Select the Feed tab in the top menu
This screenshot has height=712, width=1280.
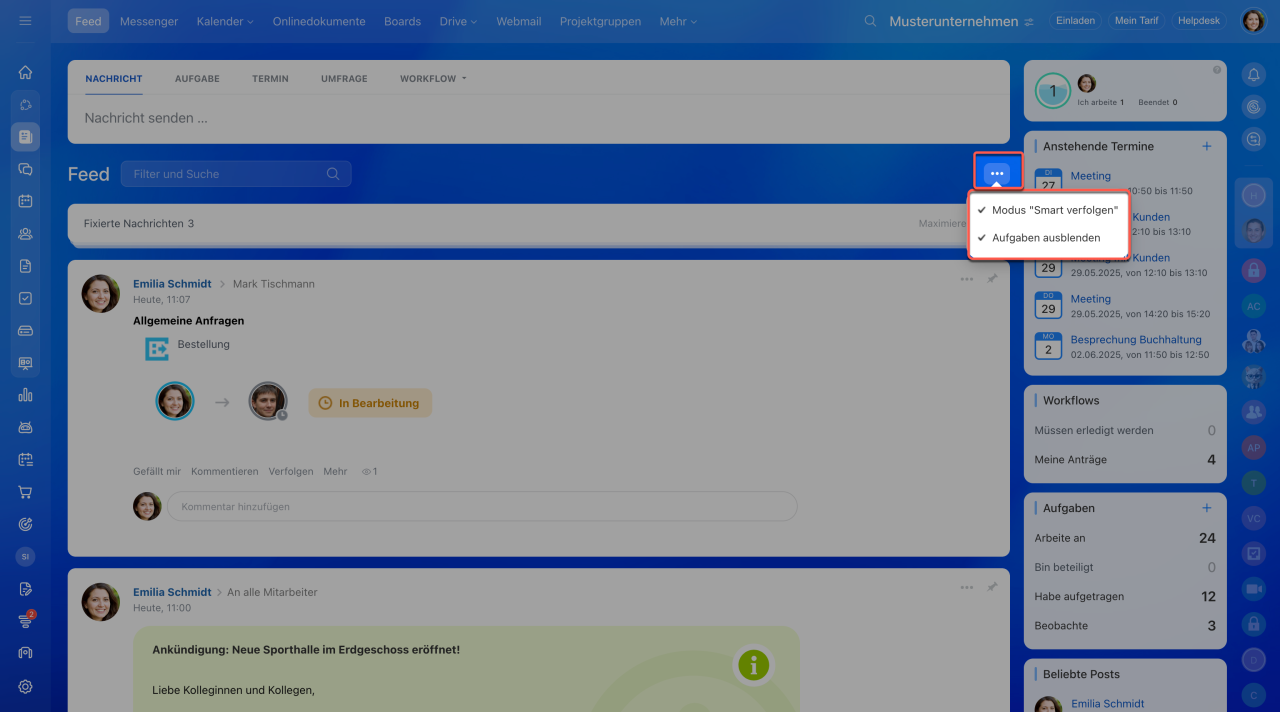tap(88, 21)
